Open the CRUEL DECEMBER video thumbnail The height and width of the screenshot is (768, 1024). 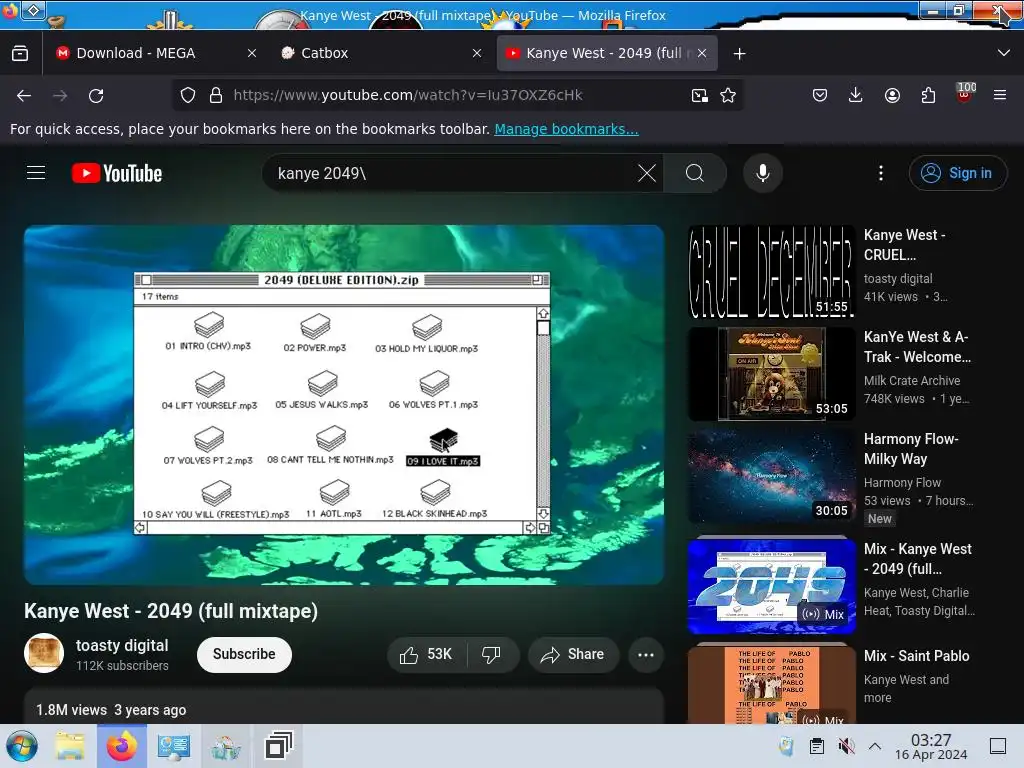771,272
